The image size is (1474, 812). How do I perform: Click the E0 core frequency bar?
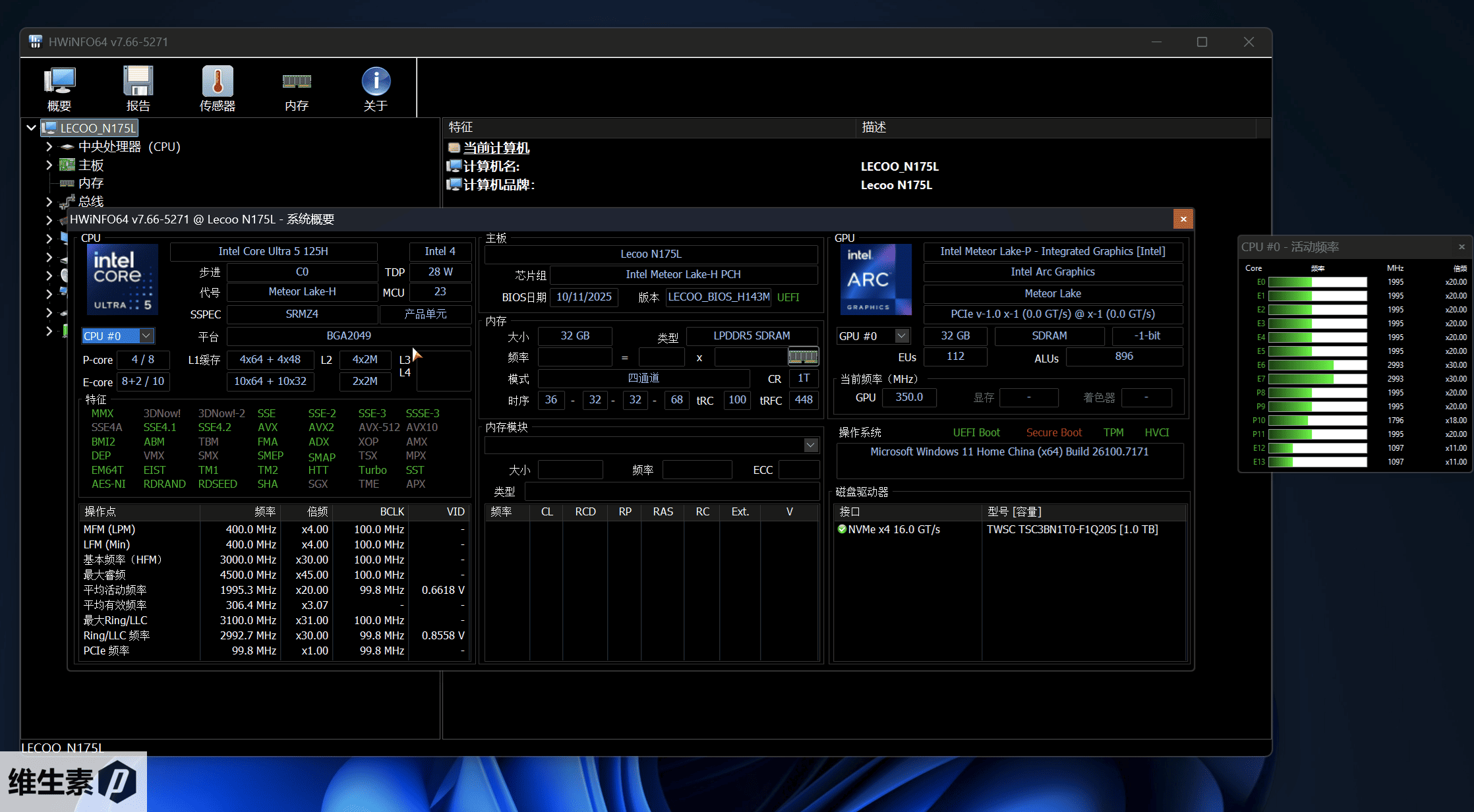point(1317,281)
